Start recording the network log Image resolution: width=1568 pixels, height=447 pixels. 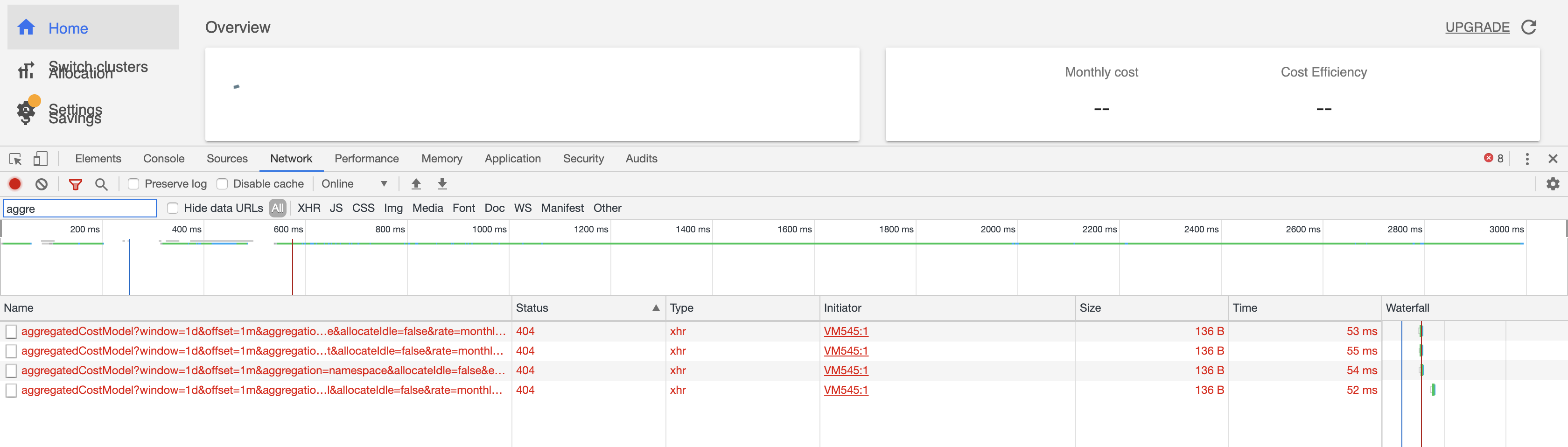pos(14,183)
